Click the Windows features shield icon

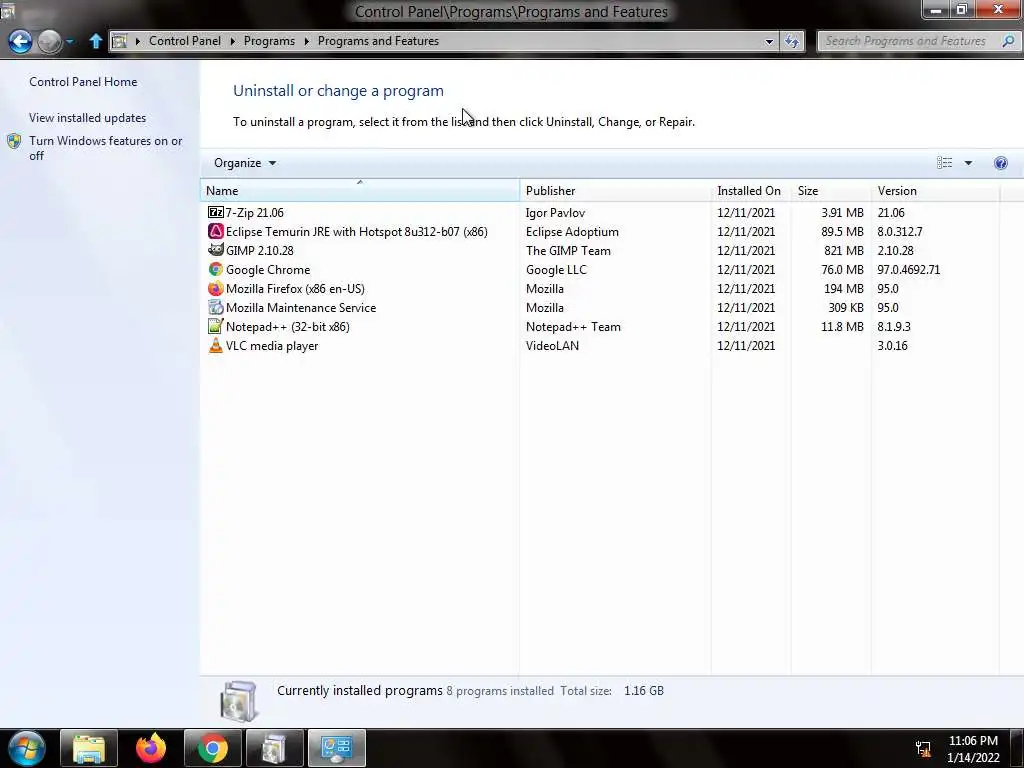pos(14,141)
